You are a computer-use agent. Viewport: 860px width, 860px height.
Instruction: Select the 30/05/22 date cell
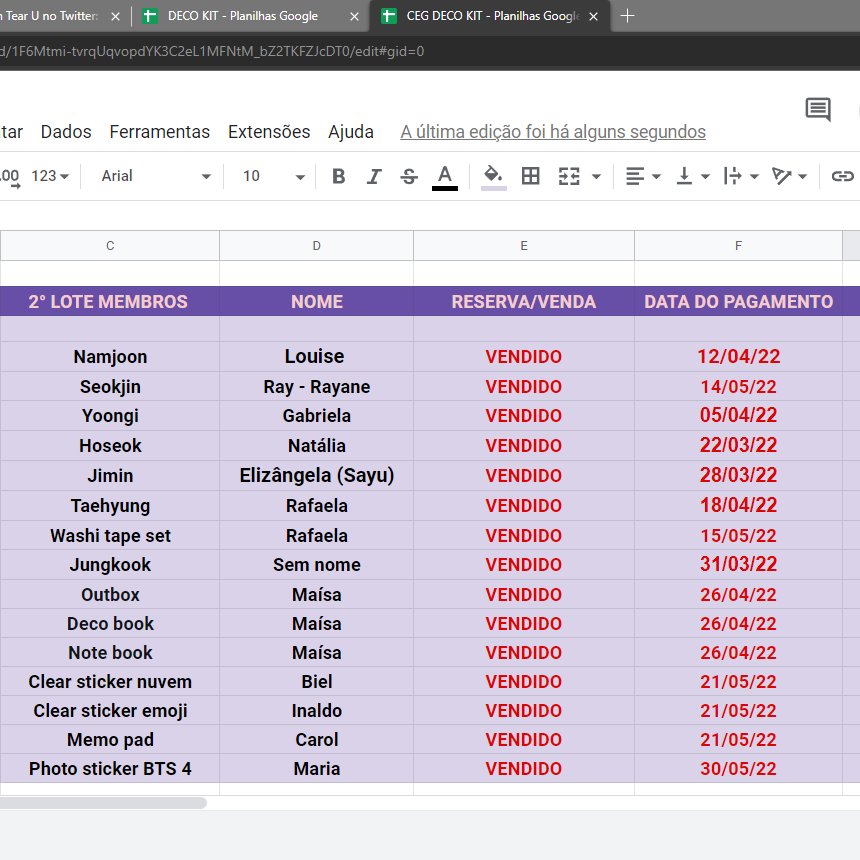[738, 768]
